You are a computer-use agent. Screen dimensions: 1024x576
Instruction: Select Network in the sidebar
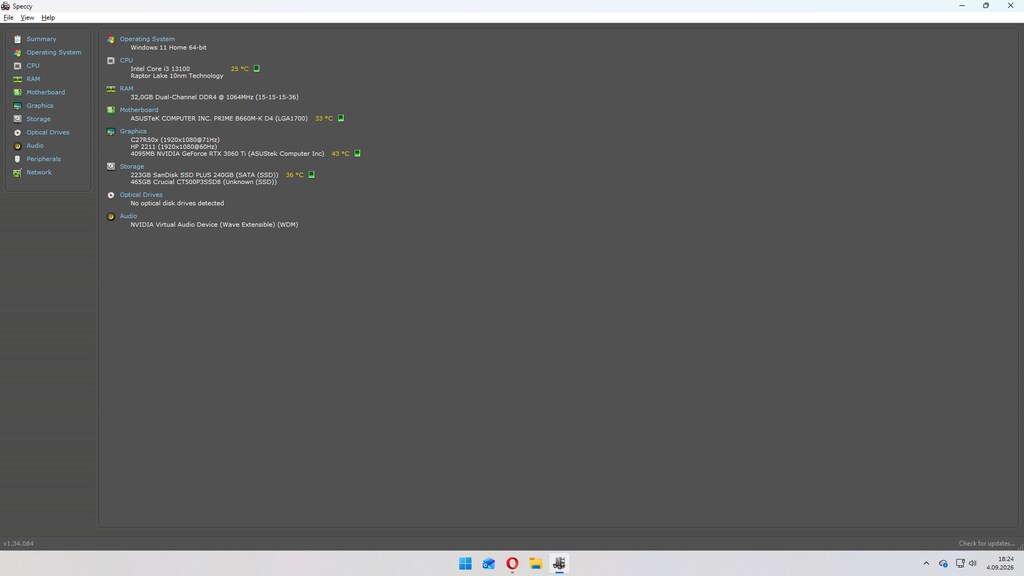click(39, 172)
